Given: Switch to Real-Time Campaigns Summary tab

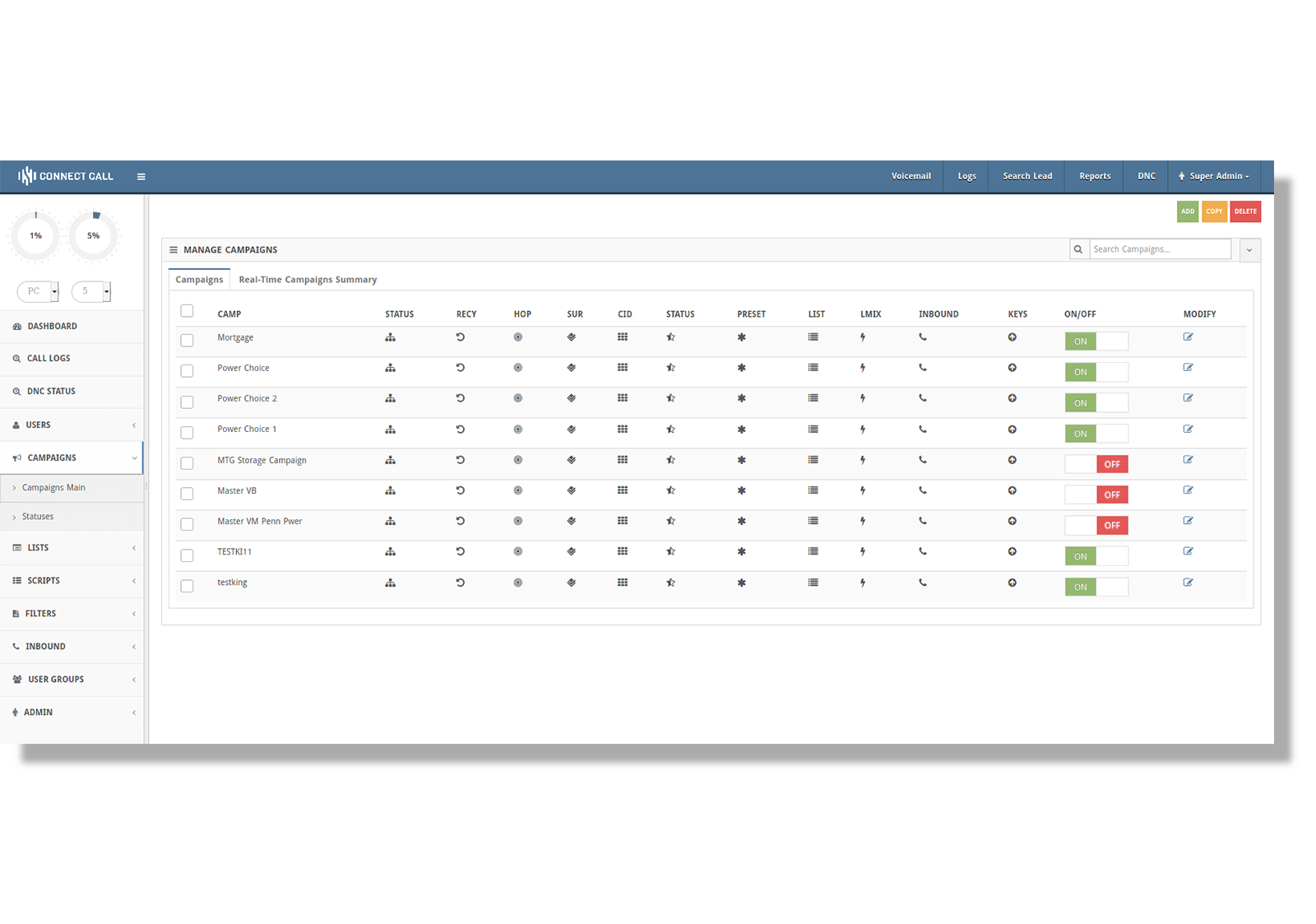Looking at the screenshot, I should pos(308,280).
